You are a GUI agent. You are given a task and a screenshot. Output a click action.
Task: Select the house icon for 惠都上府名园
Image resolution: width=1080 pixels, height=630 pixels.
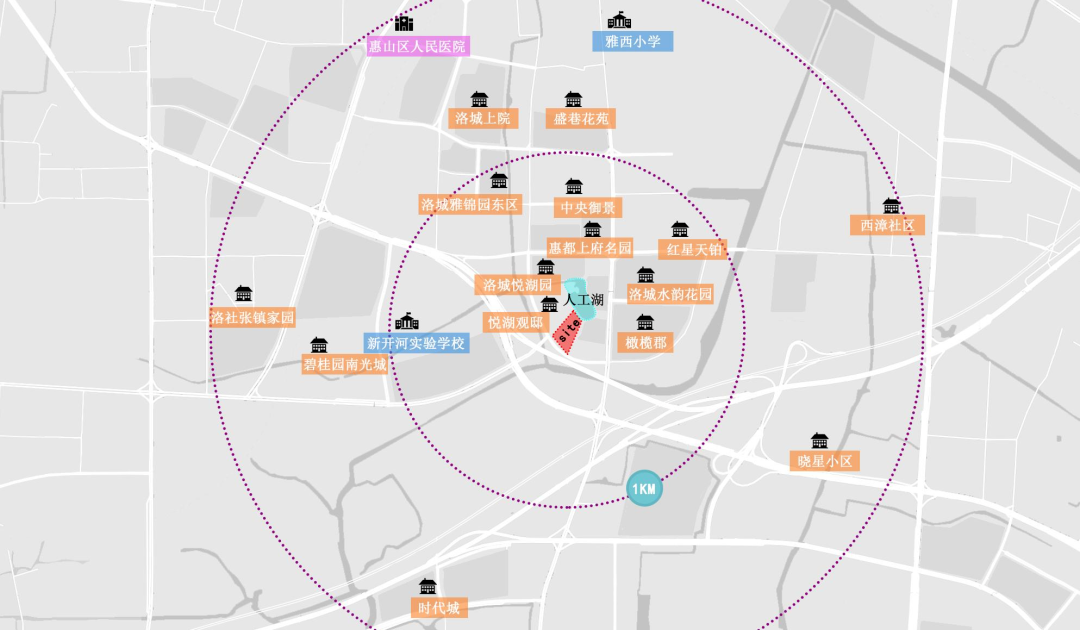pos(592,229)
